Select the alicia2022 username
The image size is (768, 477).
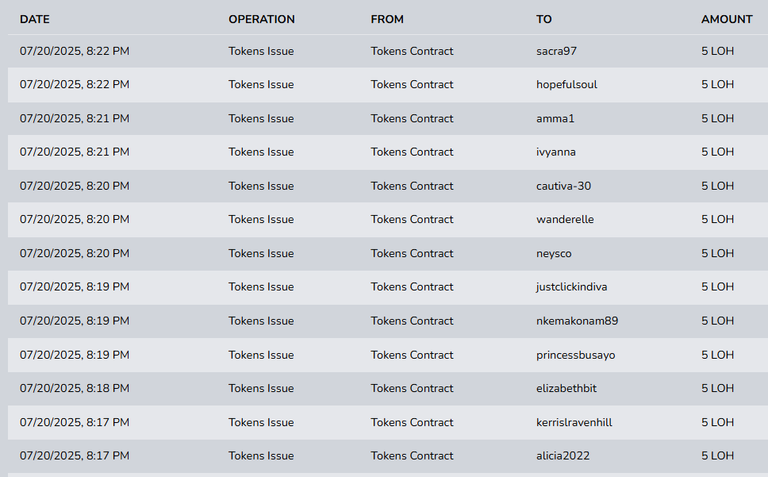[563, 456]
